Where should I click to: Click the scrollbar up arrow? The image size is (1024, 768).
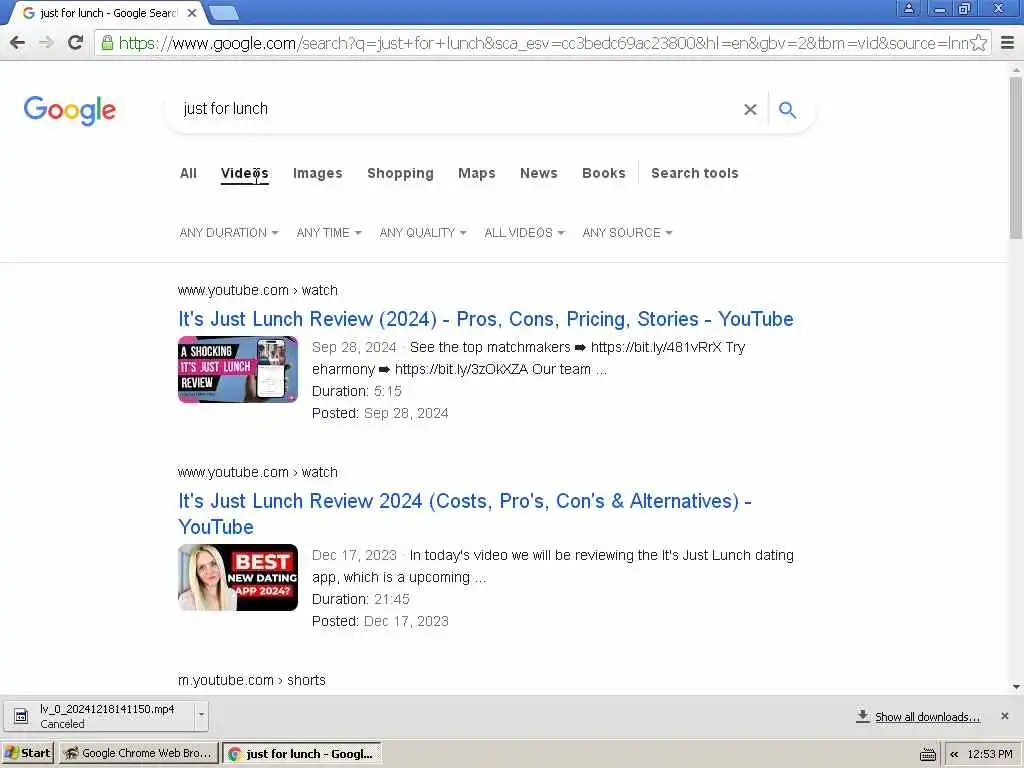1016,69
